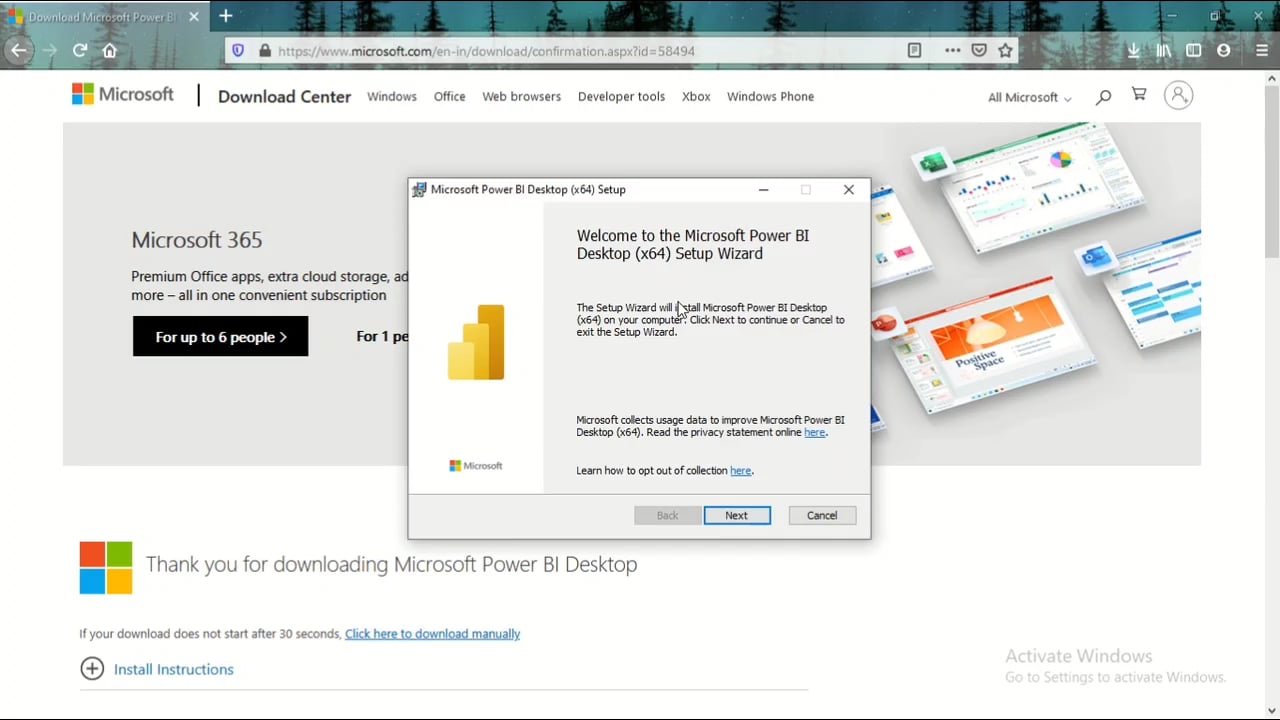Open the Firefox account icon
The width and height of the screenshot is (1280, 720).
[1224, 50]
